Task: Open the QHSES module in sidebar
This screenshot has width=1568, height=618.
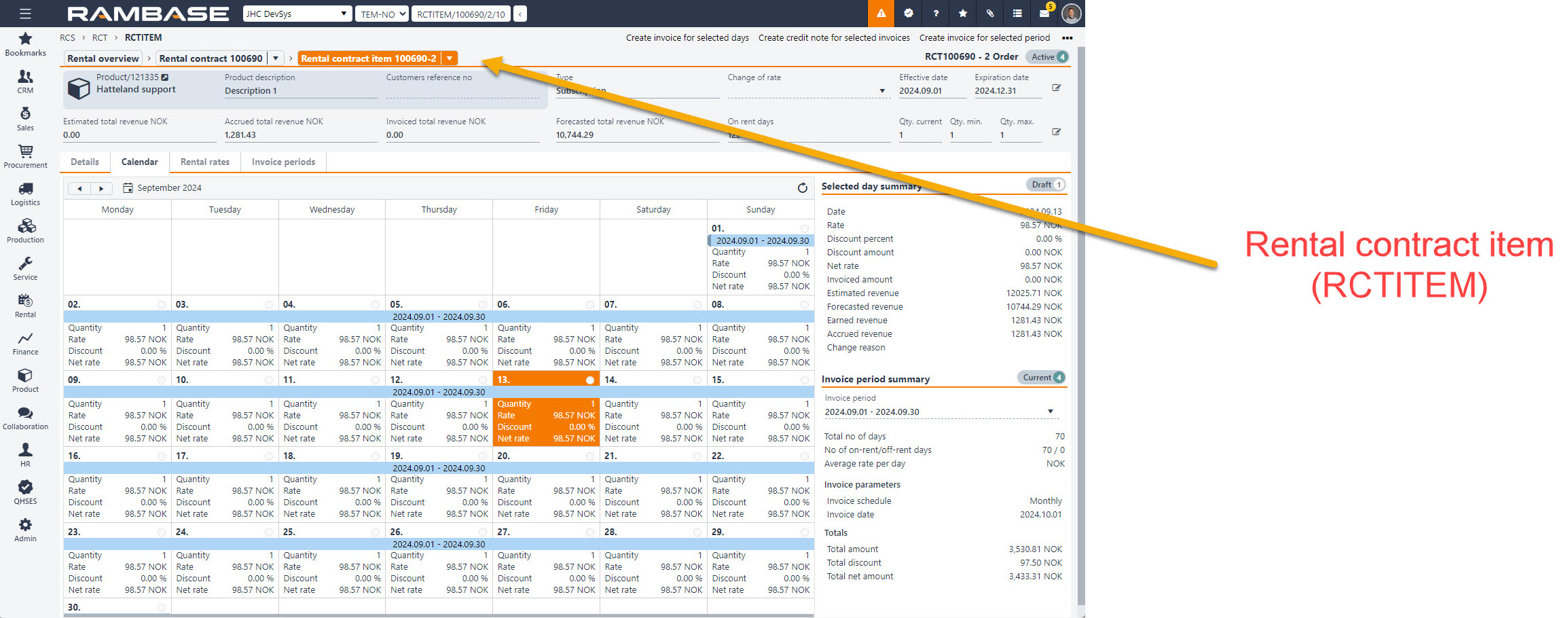Action: pos(25,492)
